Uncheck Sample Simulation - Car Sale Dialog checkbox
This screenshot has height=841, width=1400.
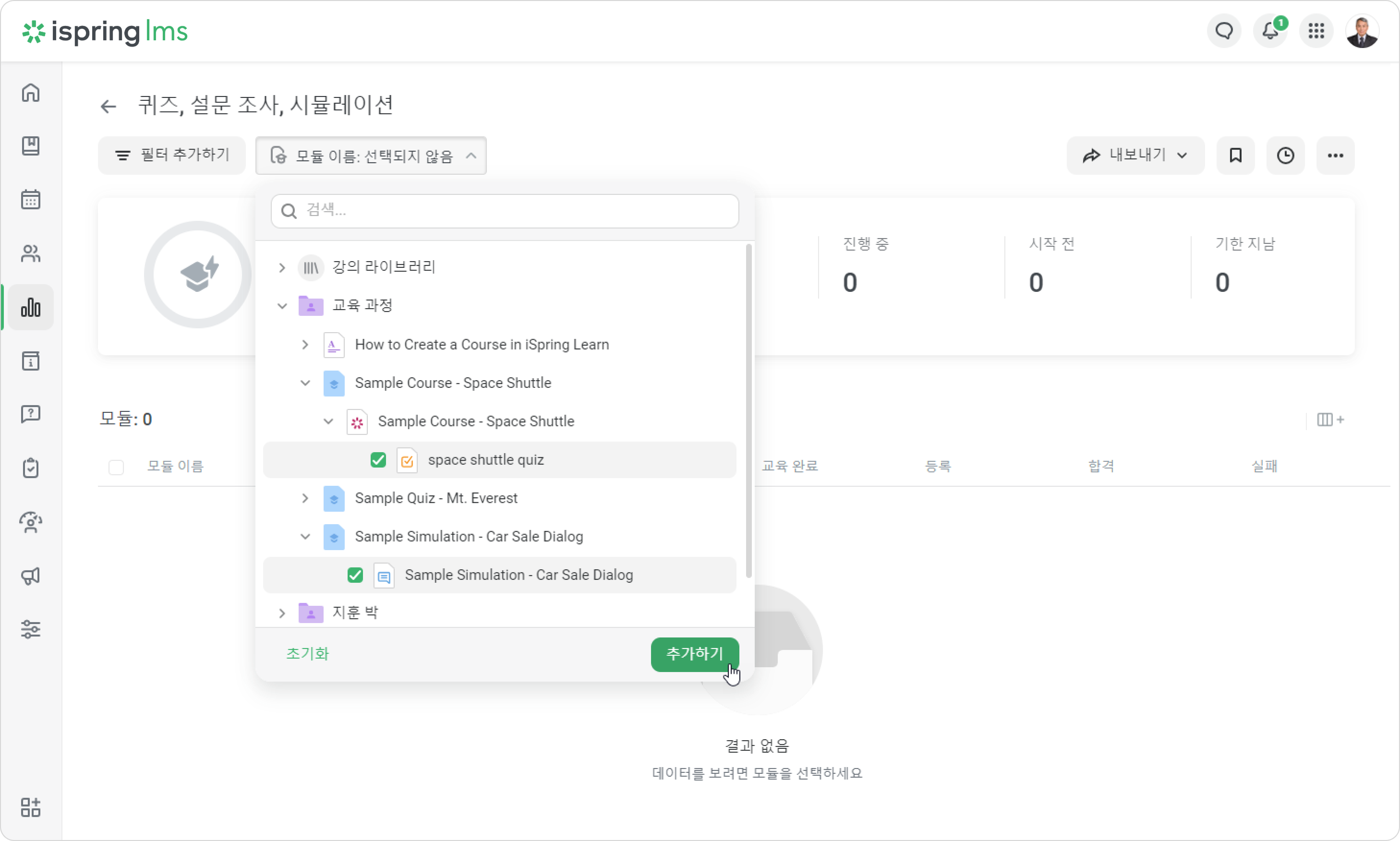pyautogui.click(x=355, y=575)
